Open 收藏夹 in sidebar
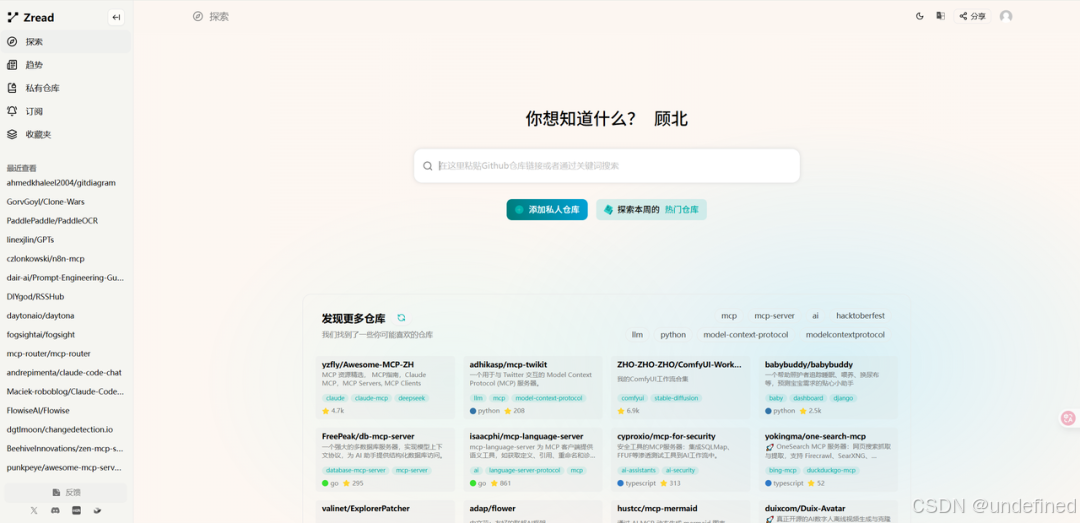 tap(65, 134)
